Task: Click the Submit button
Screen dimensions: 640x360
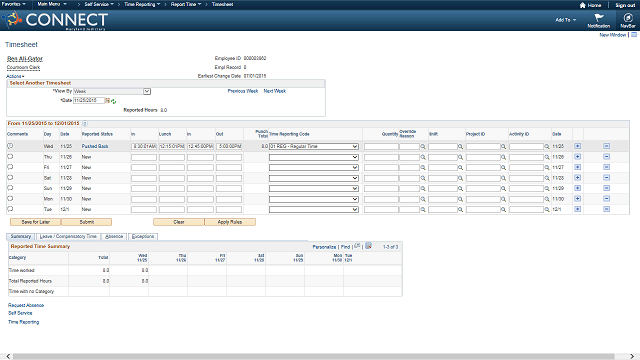Action: 87,222
